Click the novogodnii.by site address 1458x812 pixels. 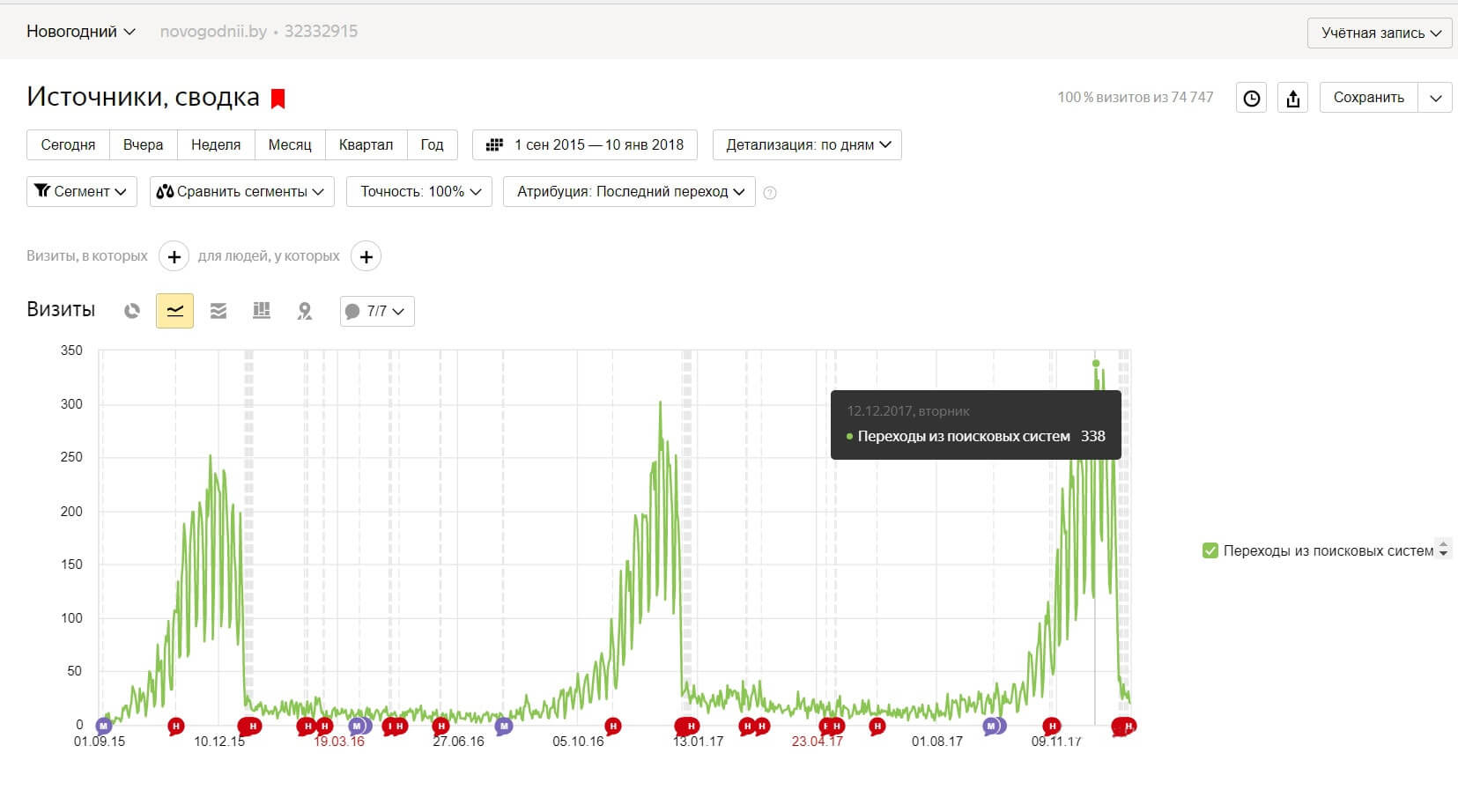click(213, 32)
